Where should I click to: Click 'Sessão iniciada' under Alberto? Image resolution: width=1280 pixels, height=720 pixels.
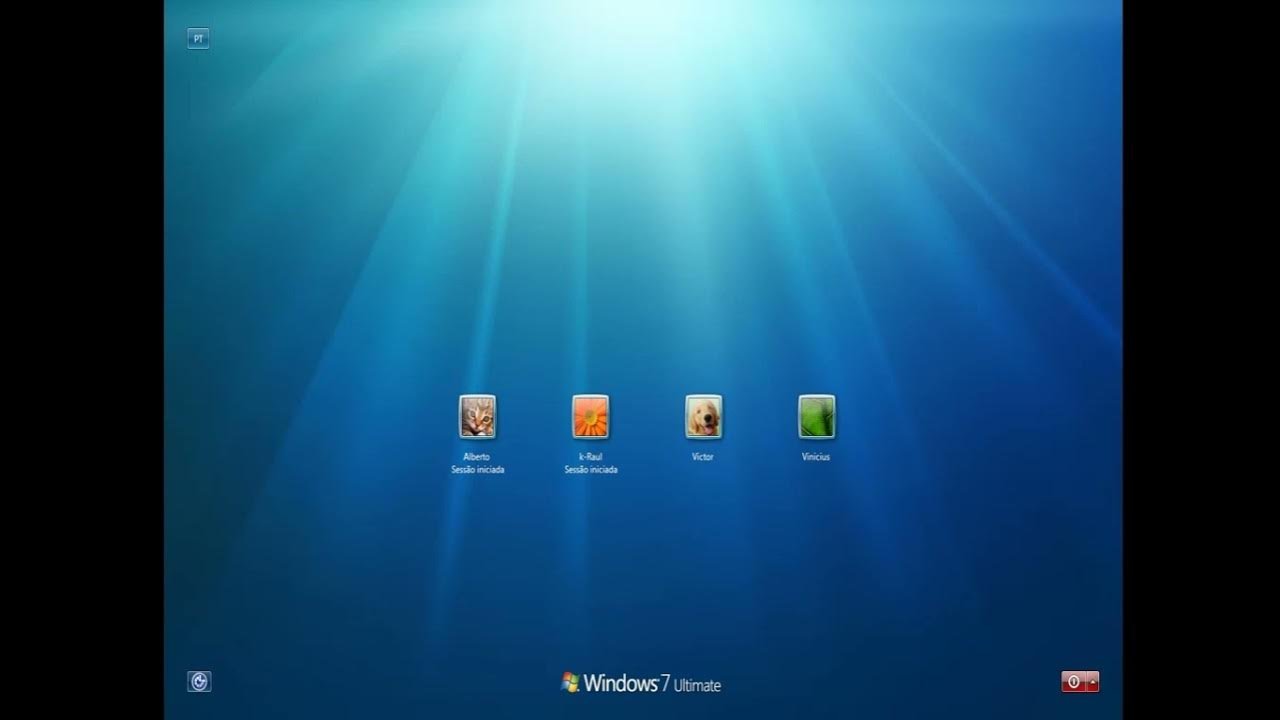point(477,470)
